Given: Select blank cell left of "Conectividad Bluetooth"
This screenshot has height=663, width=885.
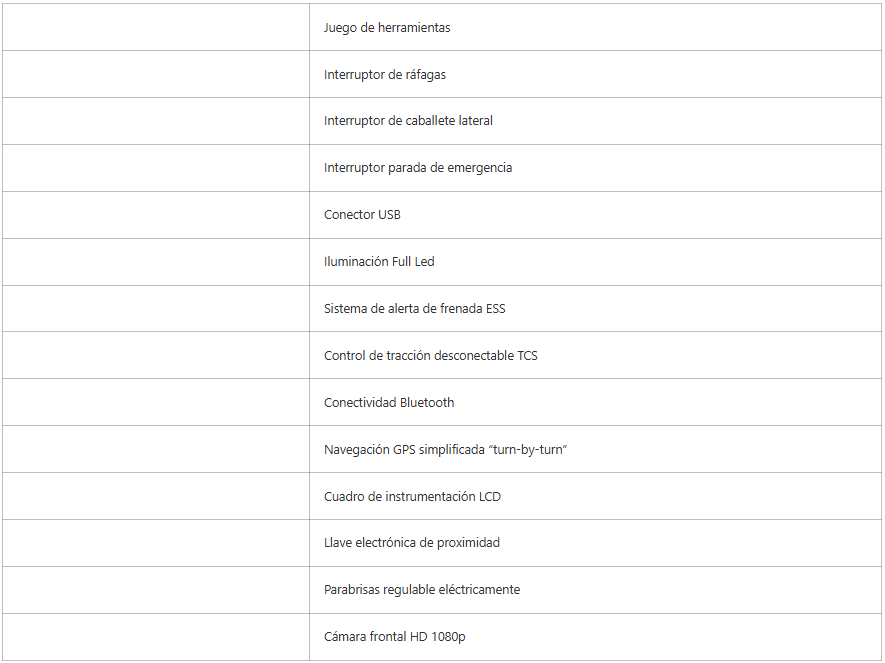Looking at the screenshot, I should click(156, 403).
